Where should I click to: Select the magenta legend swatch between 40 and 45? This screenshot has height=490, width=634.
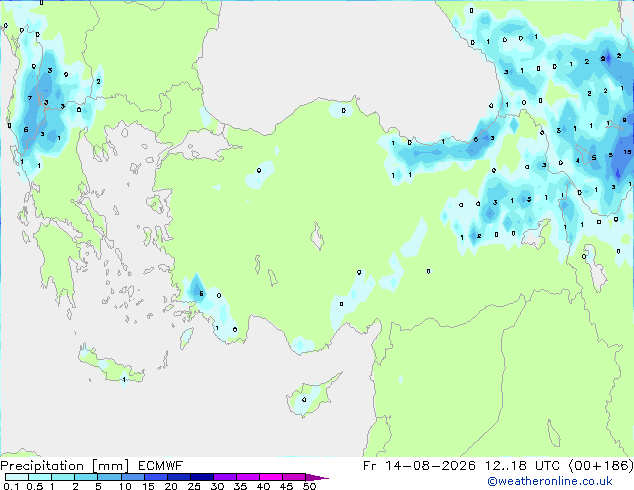pos(271,477)
